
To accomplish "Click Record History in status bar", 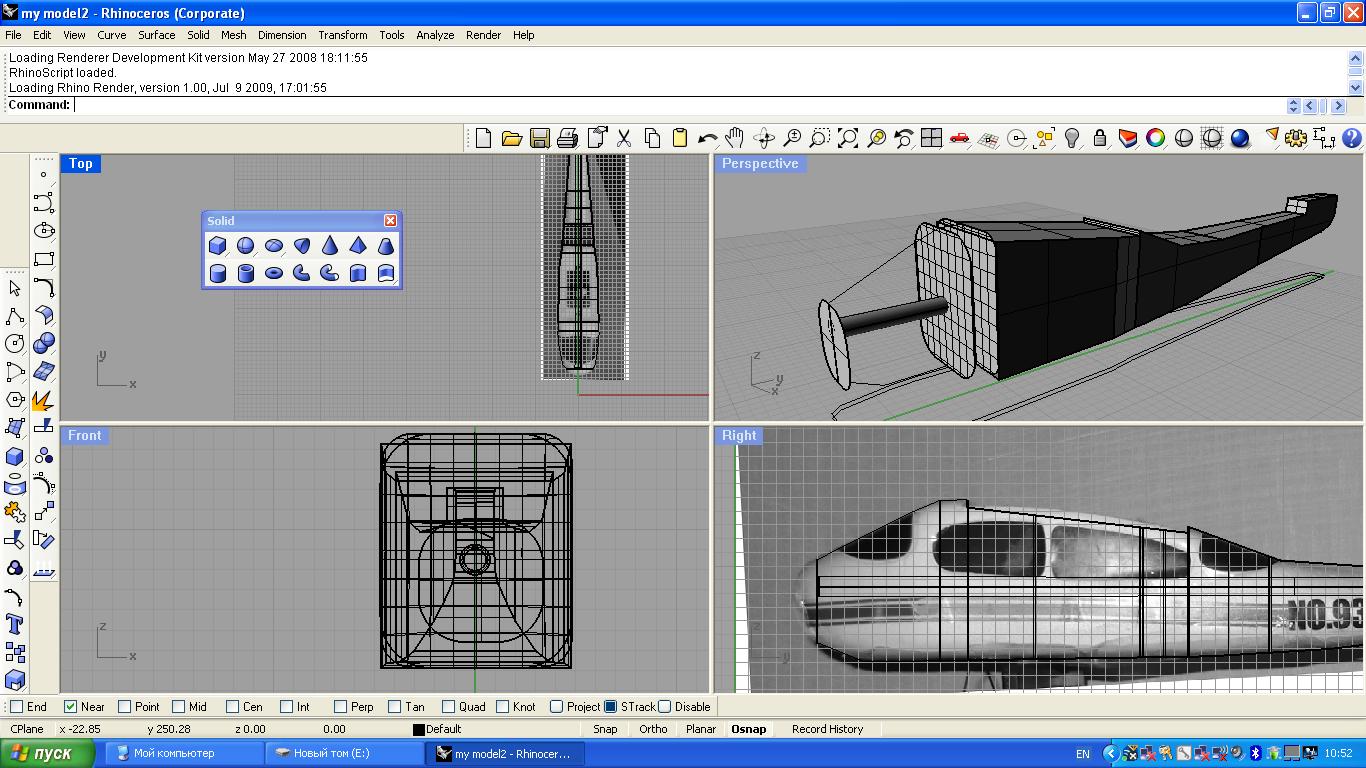I will [x=827, y=729].
